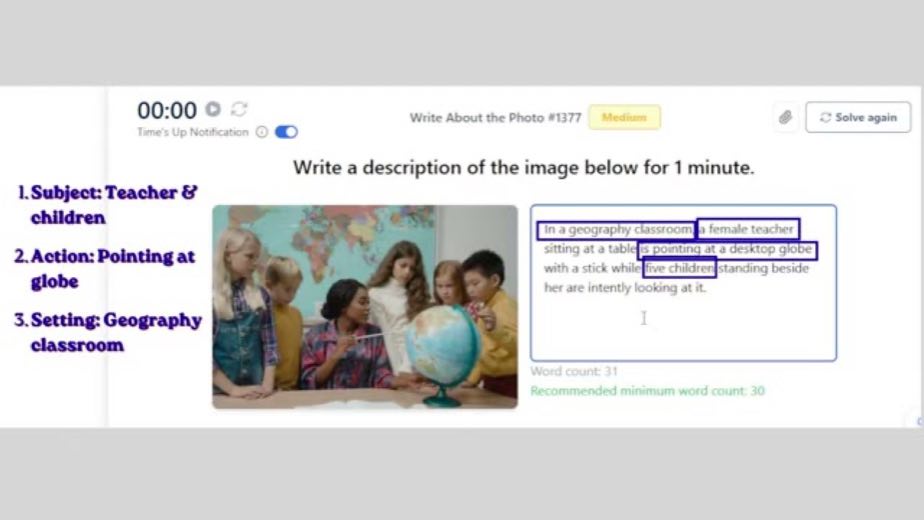Click the paperclip attachment icon
This screenshot has height=520, width=924.
785,117
